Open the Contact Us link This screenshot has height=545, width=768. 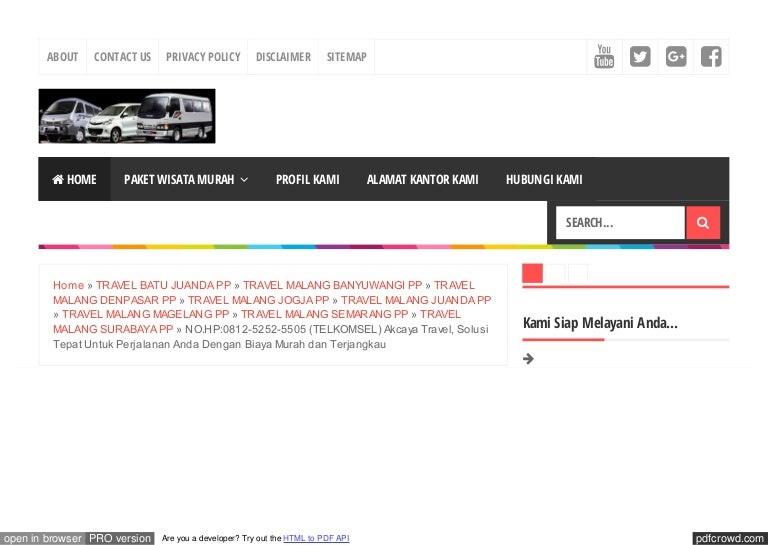(122, 57)
